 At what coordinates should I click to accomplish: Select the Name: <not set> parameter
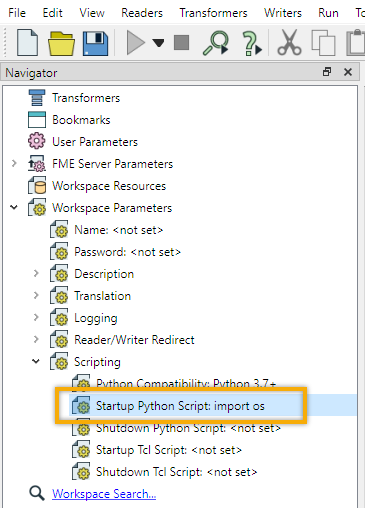118,230
